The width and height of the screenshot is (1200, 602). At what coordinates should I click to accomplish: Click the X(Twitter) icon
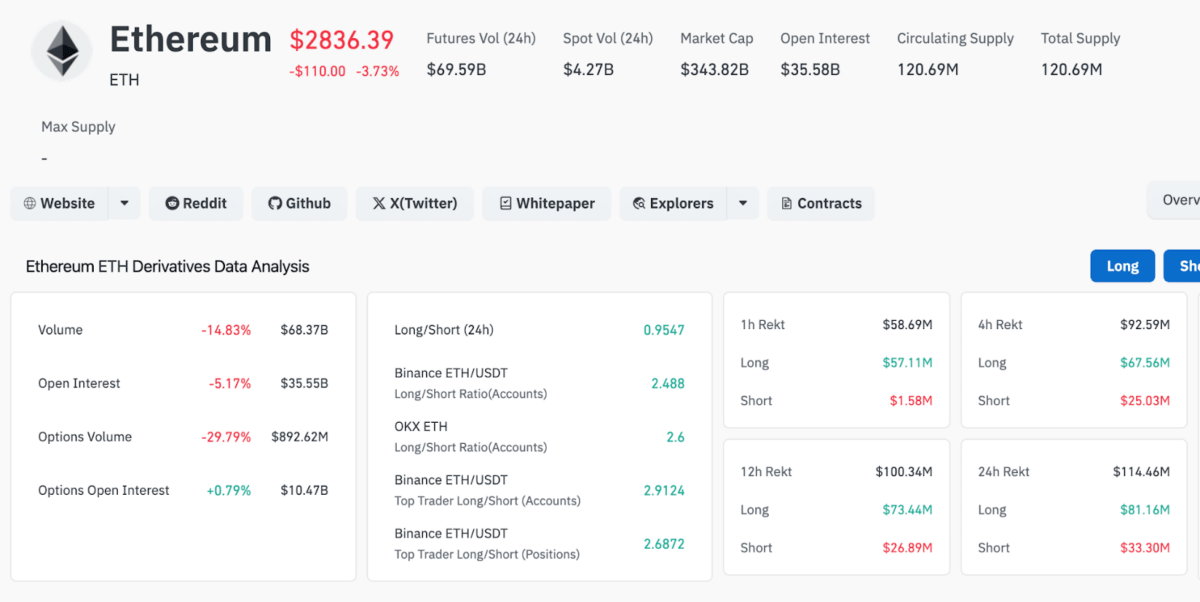[380, 203]
